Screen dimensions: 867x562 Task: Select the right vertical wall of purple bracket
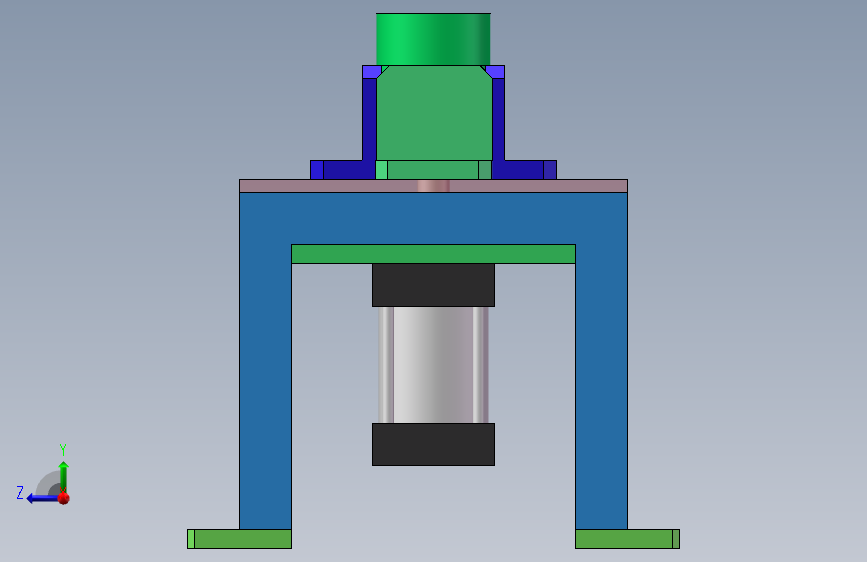click(x=498, y=119)
